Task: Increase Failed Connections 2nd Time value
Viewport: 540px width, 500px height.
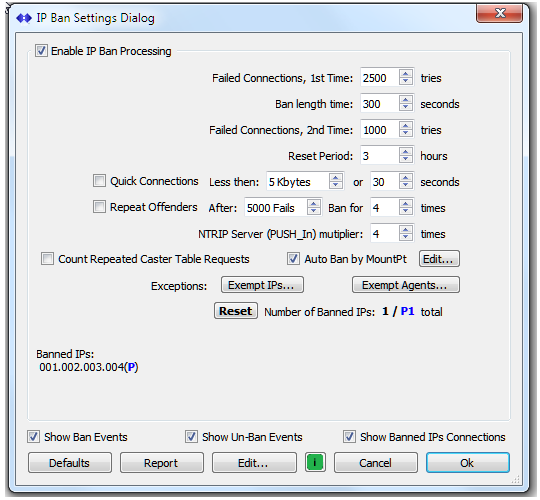Action: [x=406, y=126]
